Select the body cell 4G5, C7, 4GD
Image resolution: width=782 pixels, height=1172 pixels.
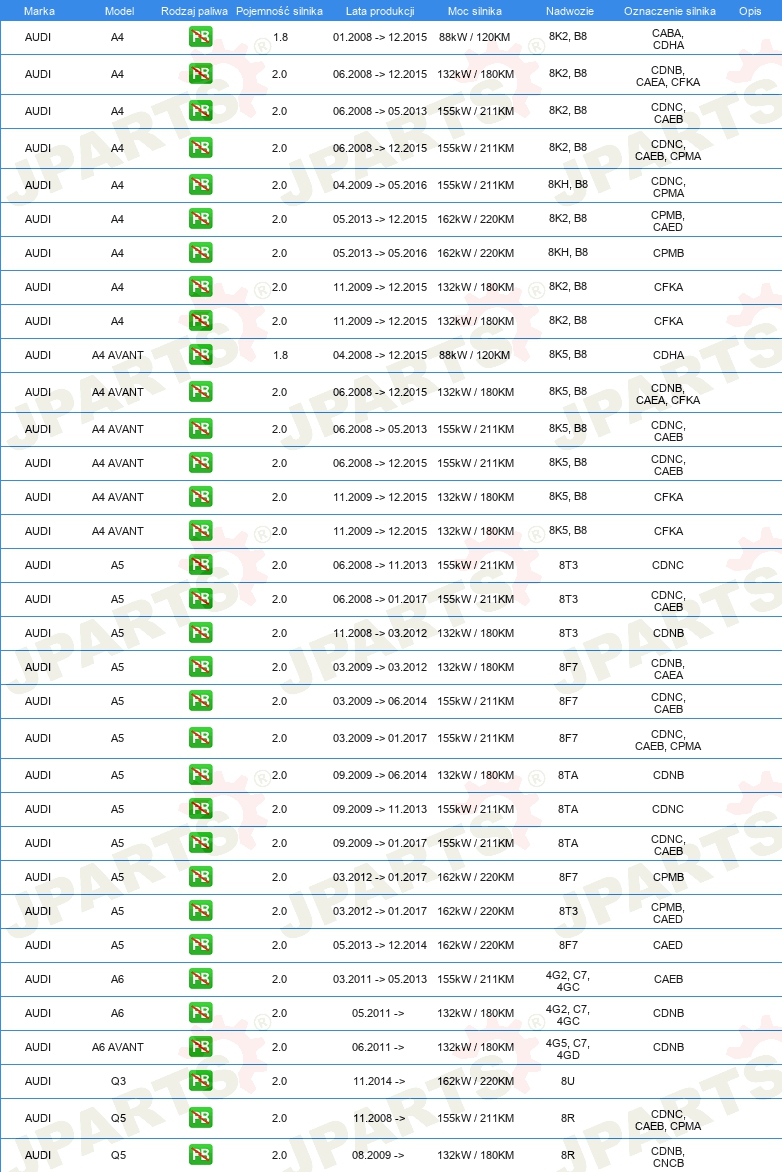(567, 1049)
